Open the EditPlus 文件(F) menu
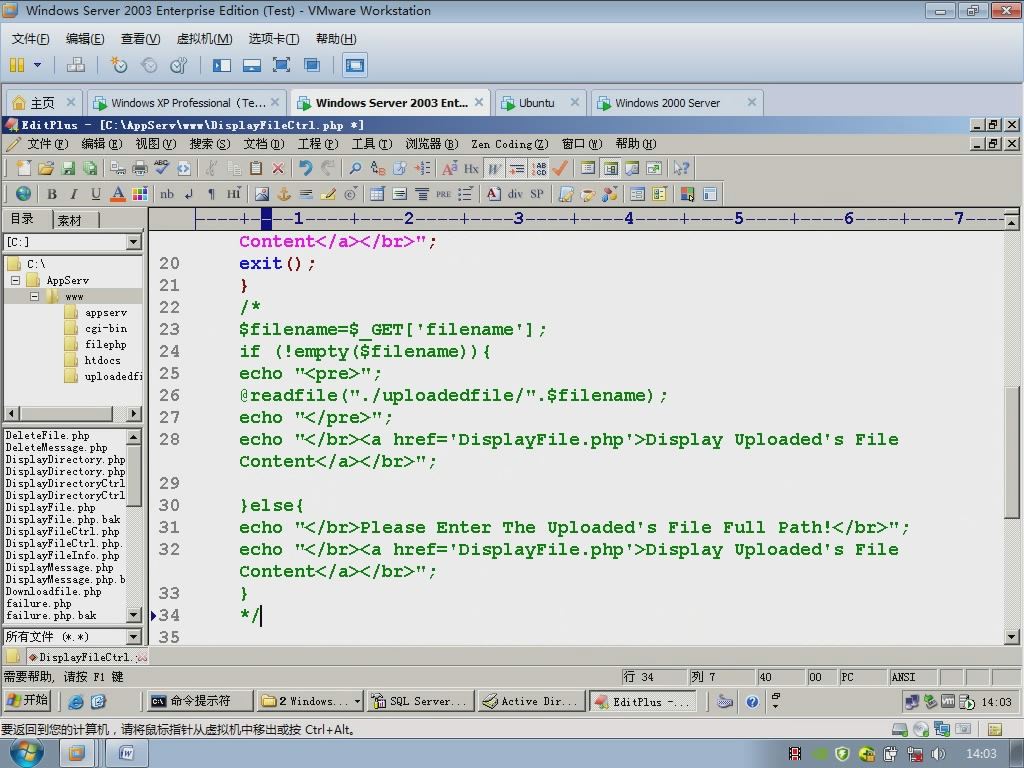 click(47, 144)
